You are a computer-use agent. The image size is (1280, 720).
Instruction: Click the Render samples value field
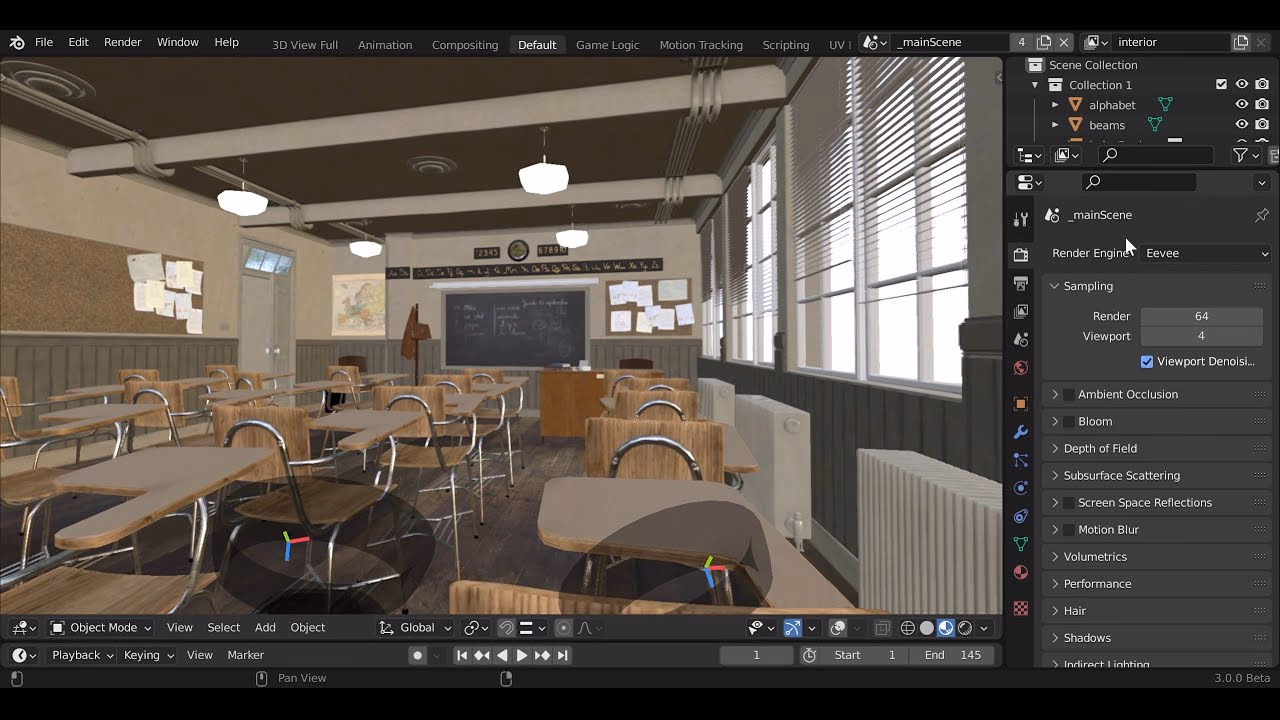click(1201, 316)
